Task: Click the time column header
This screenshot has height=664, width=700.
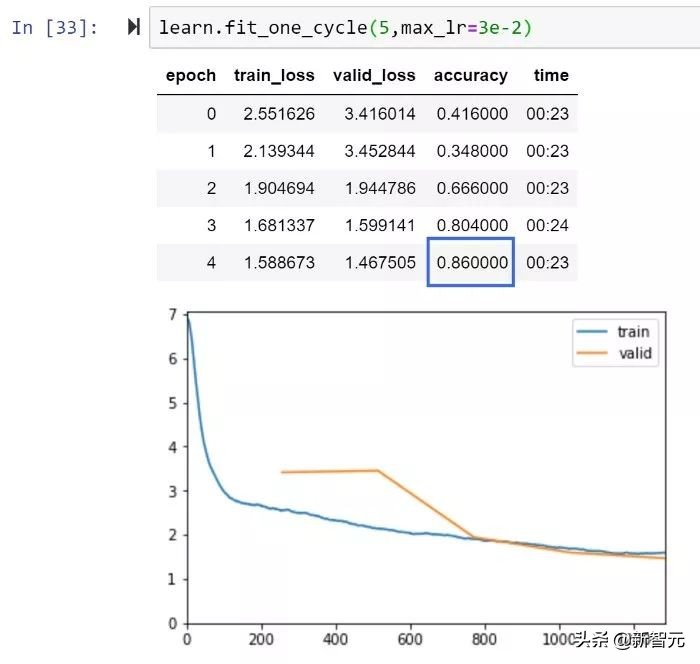Action: (551, 75)
